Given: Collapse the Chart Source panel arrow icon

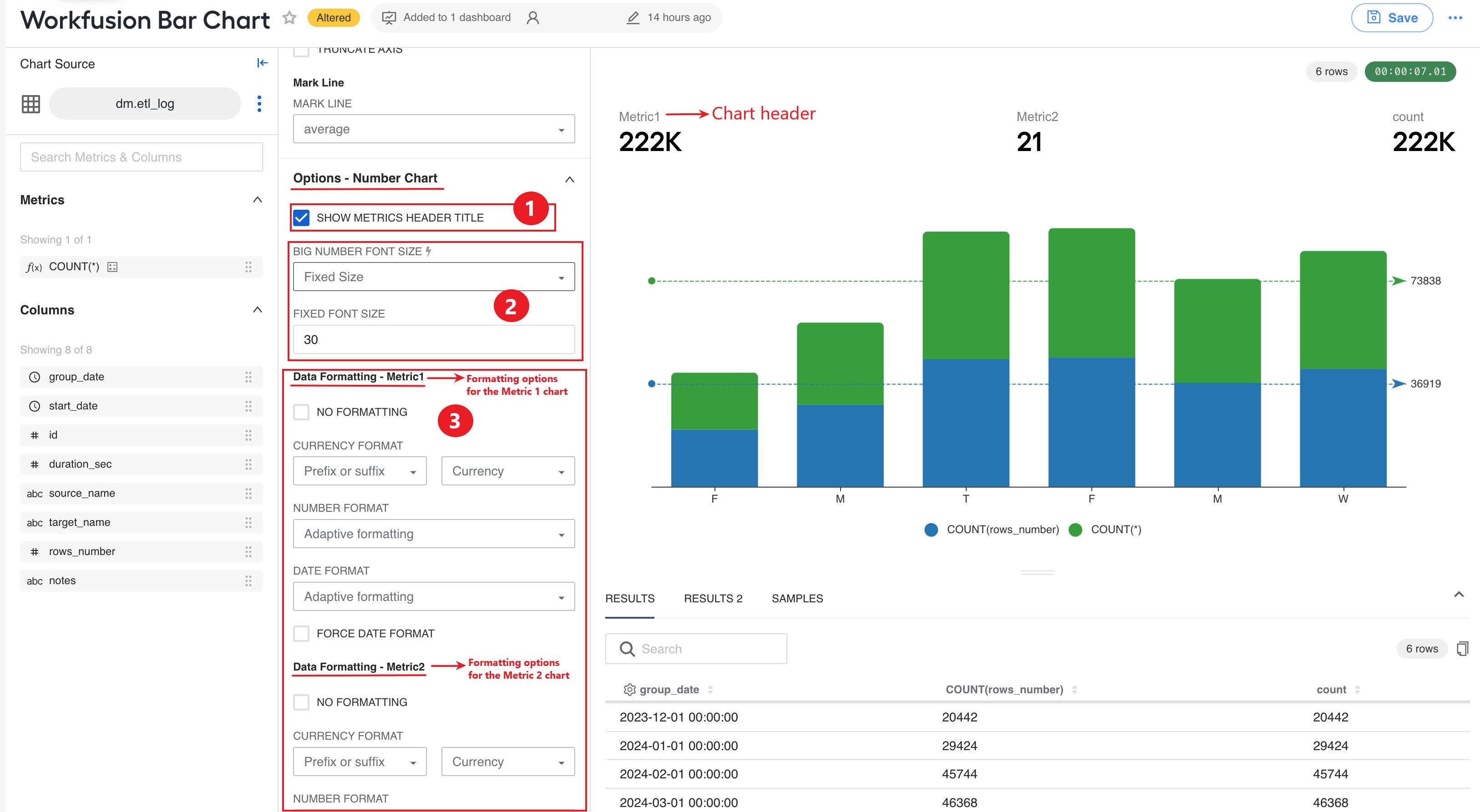Looking at the screenshot, I should 262,63.
